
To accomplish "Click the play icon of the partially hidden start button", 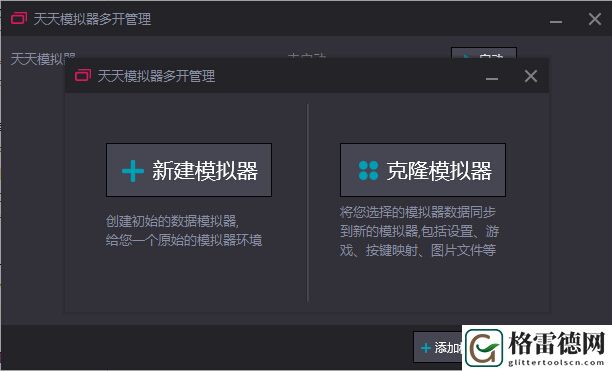I will (x=466, y=56).
